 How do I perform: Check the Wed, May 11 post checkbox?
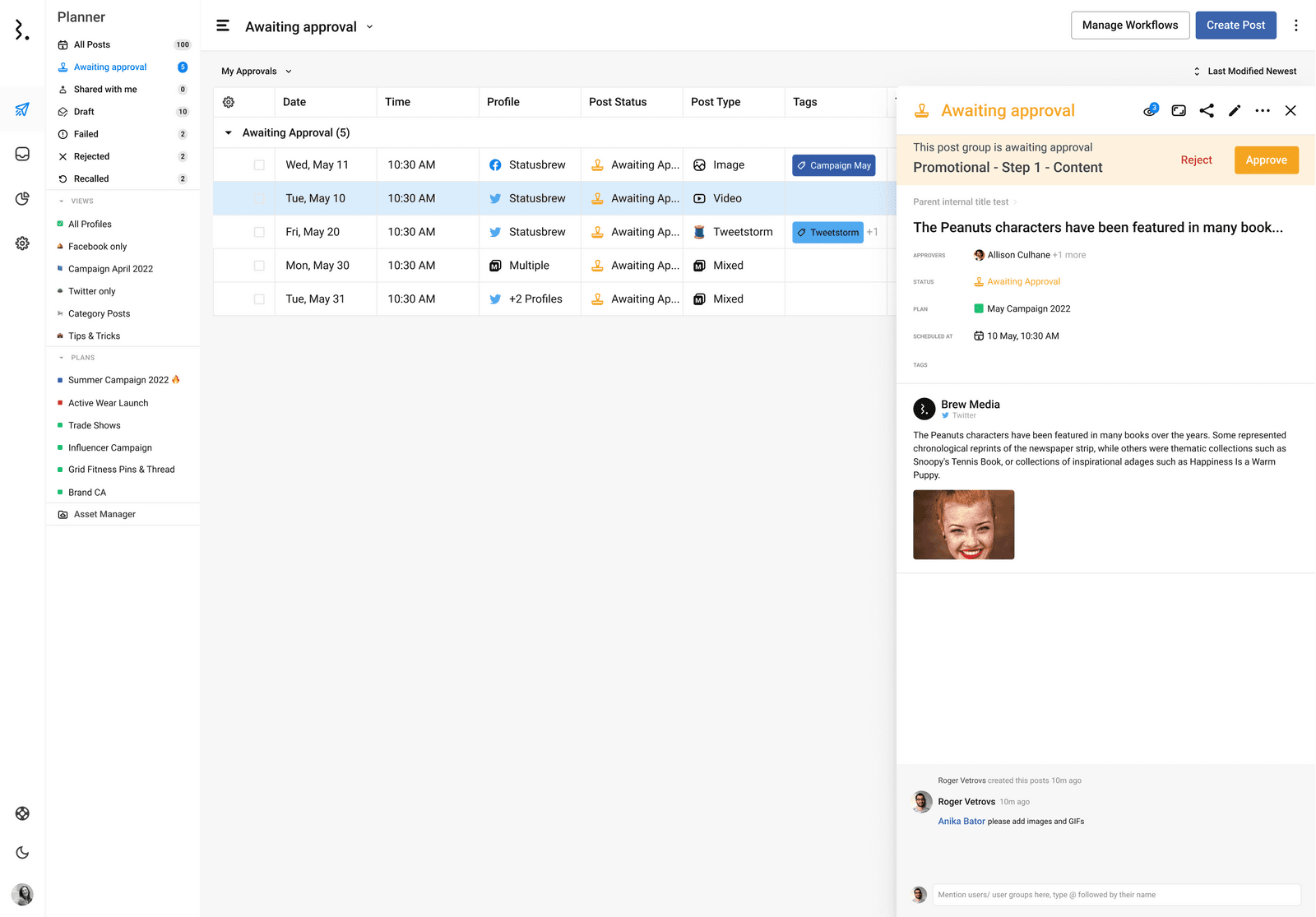click(x=259, y=165)
